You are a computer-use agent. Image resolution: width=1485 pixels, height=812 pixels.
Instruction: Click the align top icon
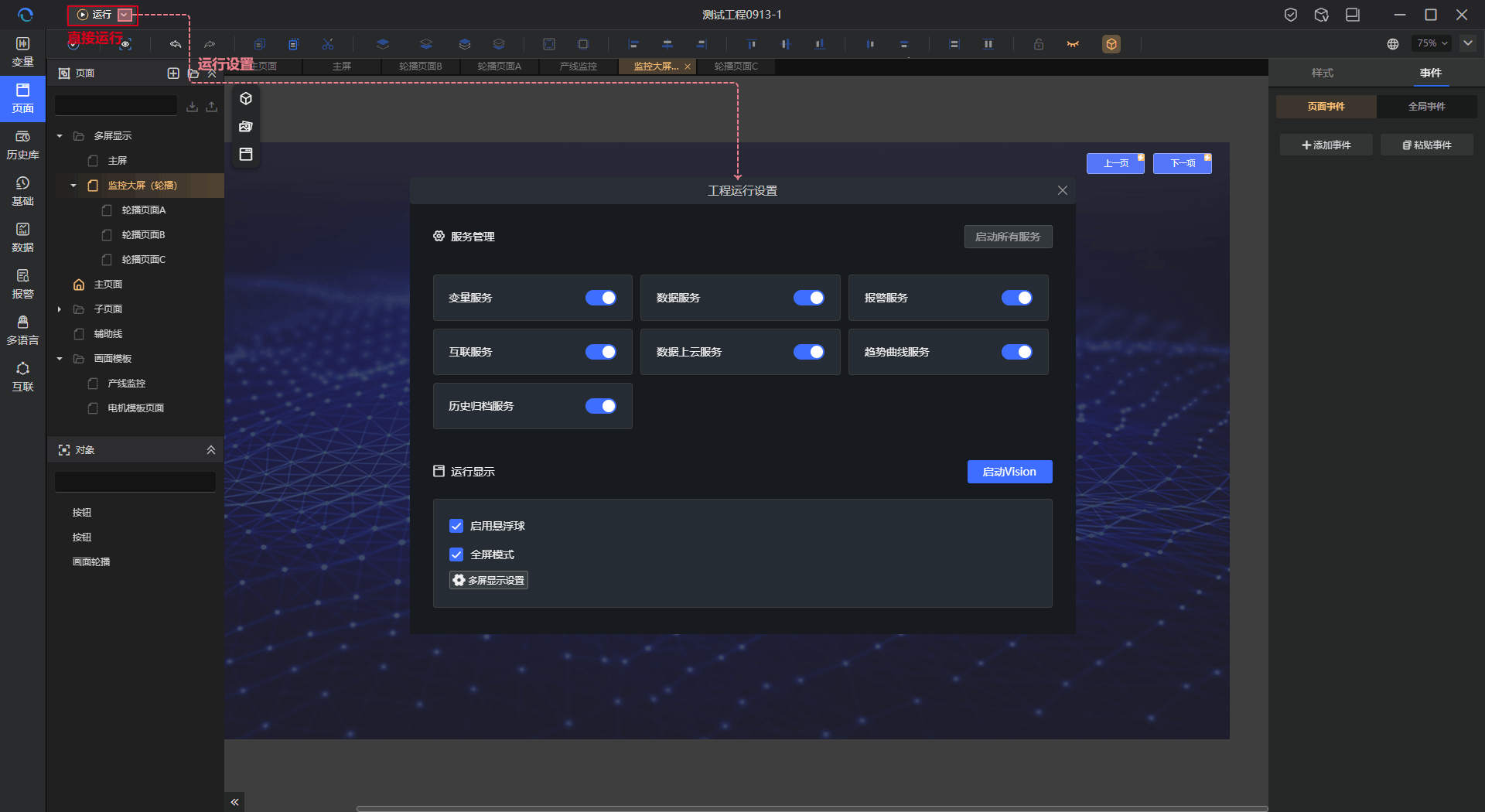click(x=752, y=44)
